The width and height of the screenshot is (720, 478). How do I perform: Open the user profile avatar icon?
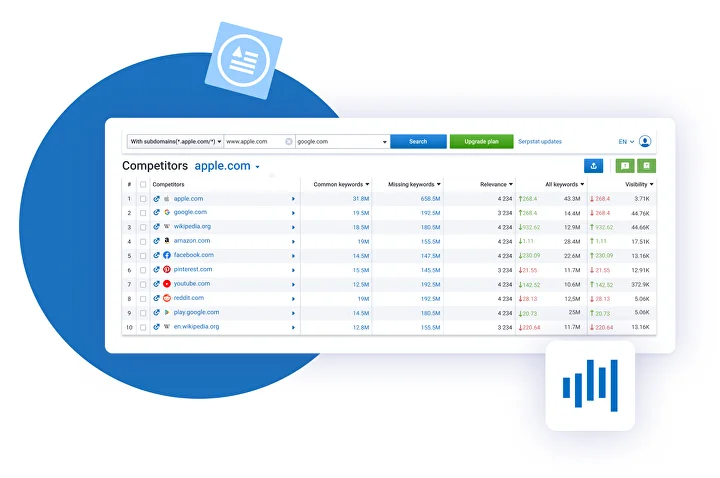[x=645, y=141]
